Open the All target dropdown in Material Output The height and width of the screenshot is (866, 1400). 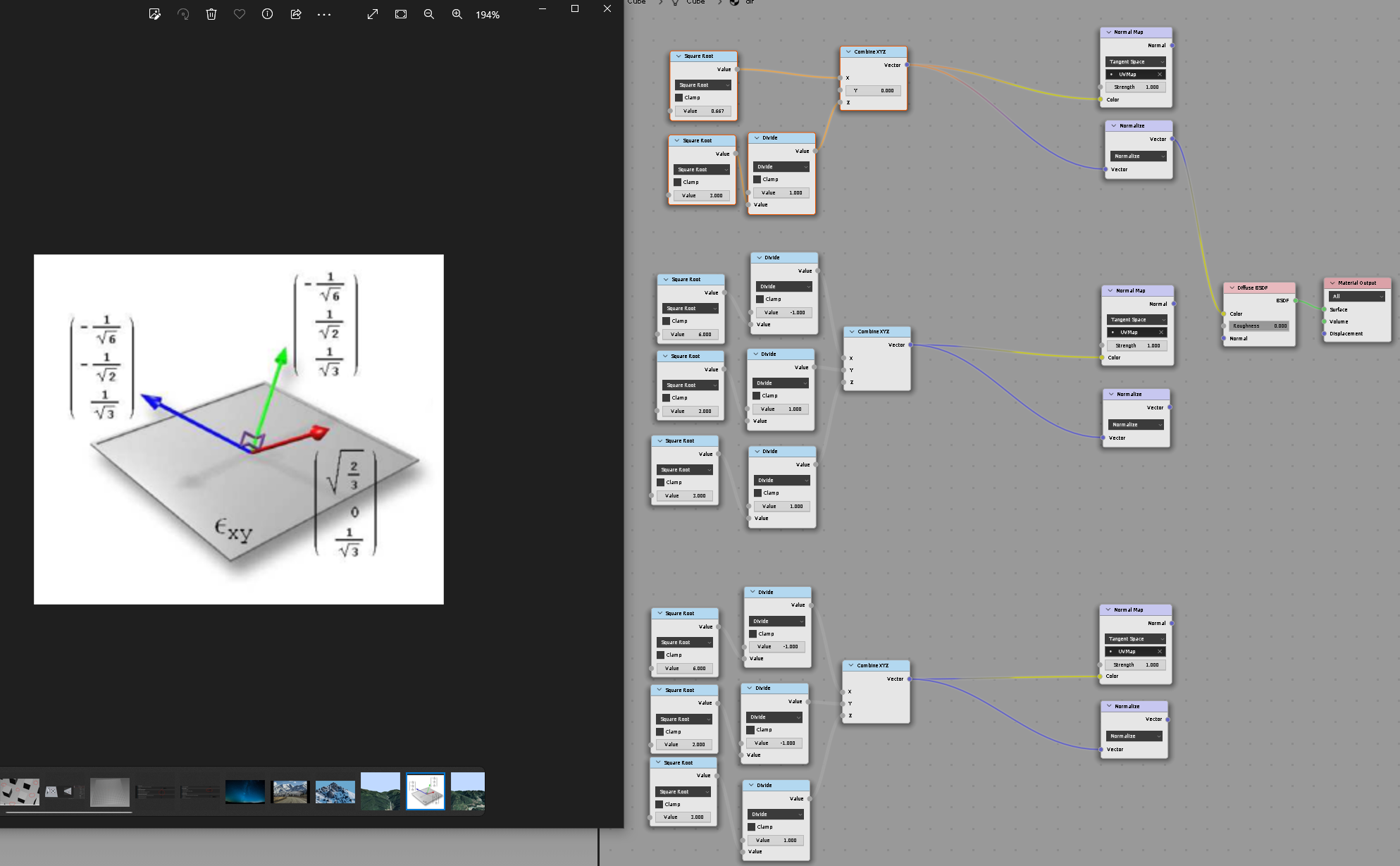tap(1357, 297)
